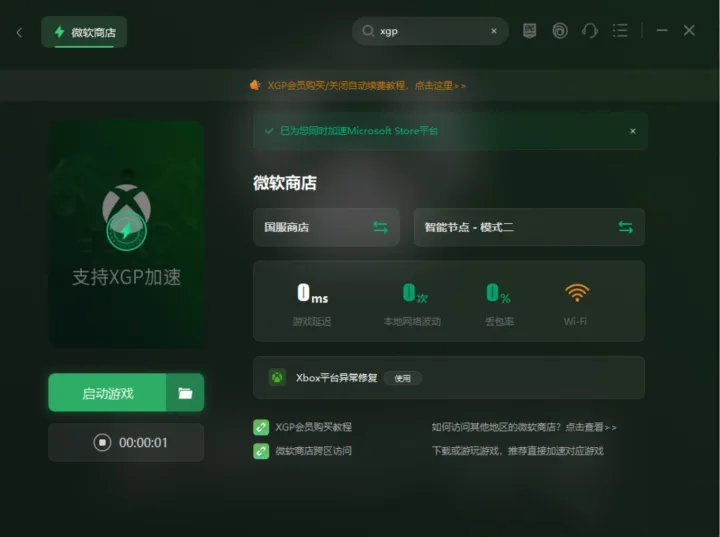Open customer support headset icon

click(x=590, y=31)
